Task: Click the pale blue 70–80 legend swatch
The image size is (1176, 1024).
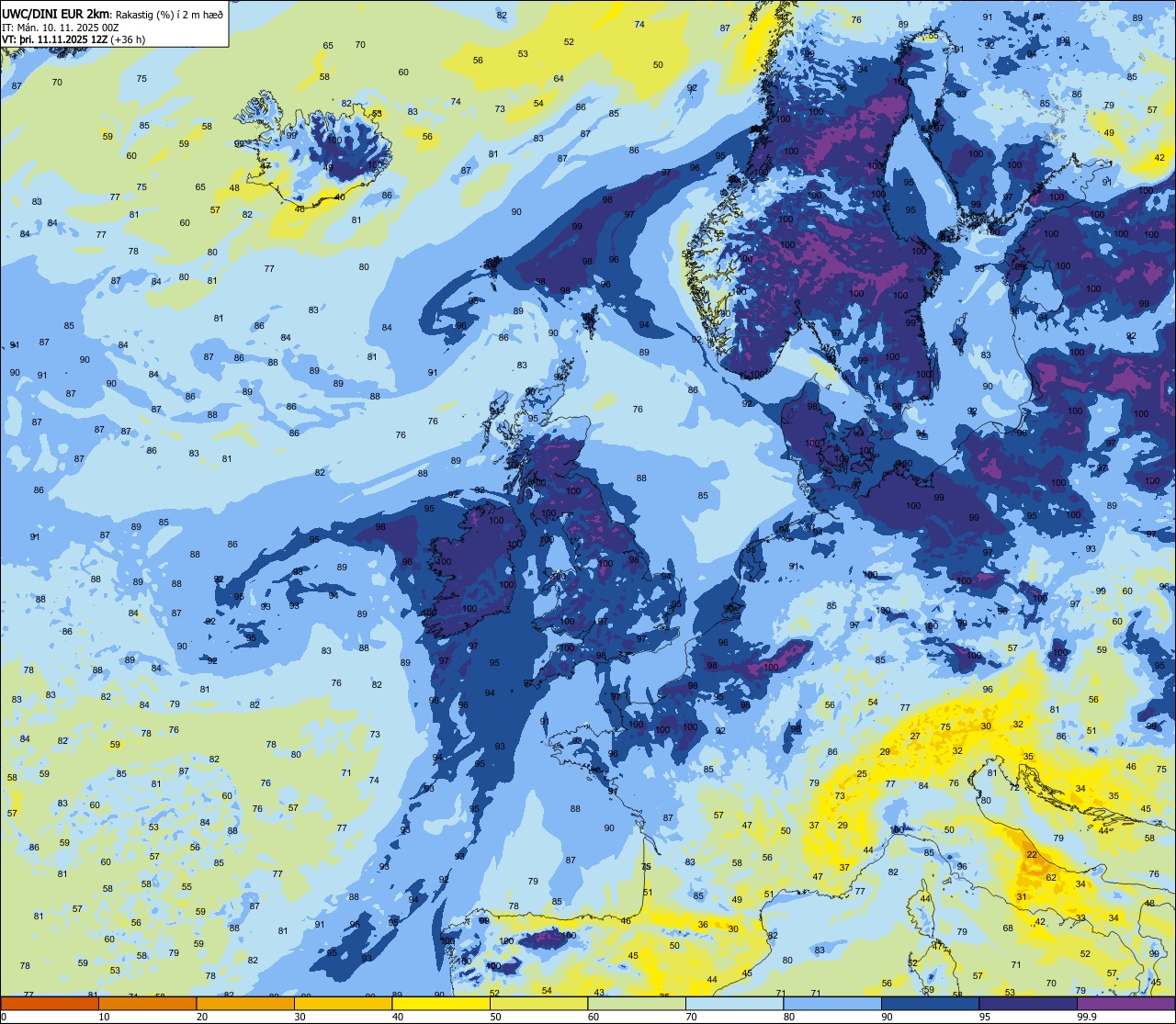Action: [x=734, y=1004]
